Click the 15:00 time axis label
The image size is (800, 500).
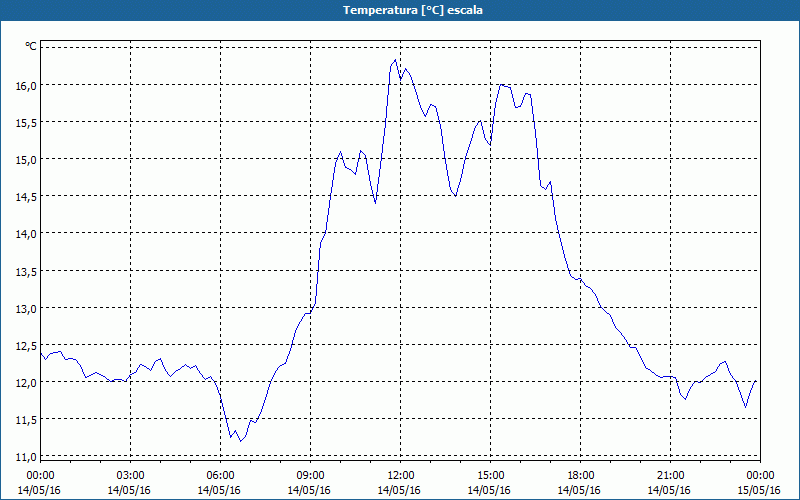(490, 476)
